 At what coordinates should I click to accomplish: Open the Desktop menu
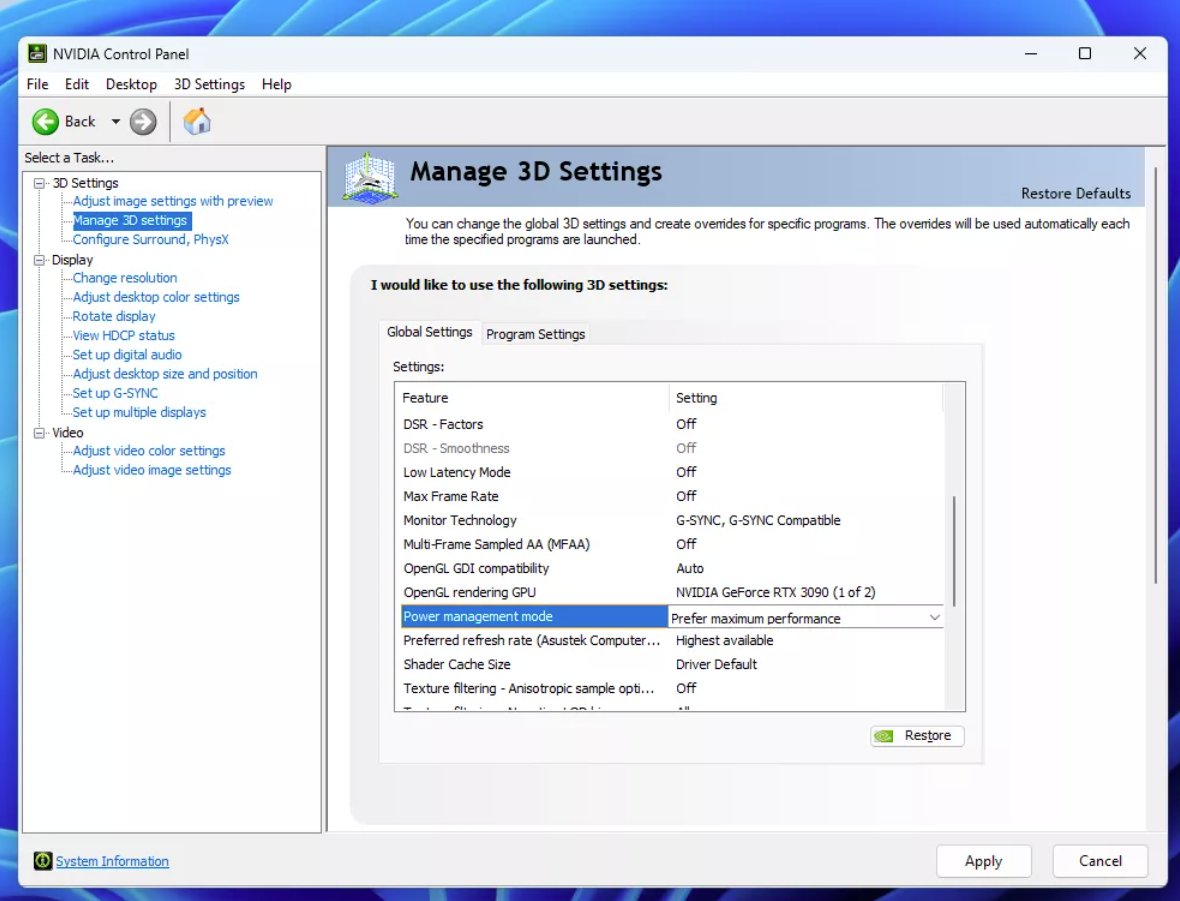coord(131,84)
